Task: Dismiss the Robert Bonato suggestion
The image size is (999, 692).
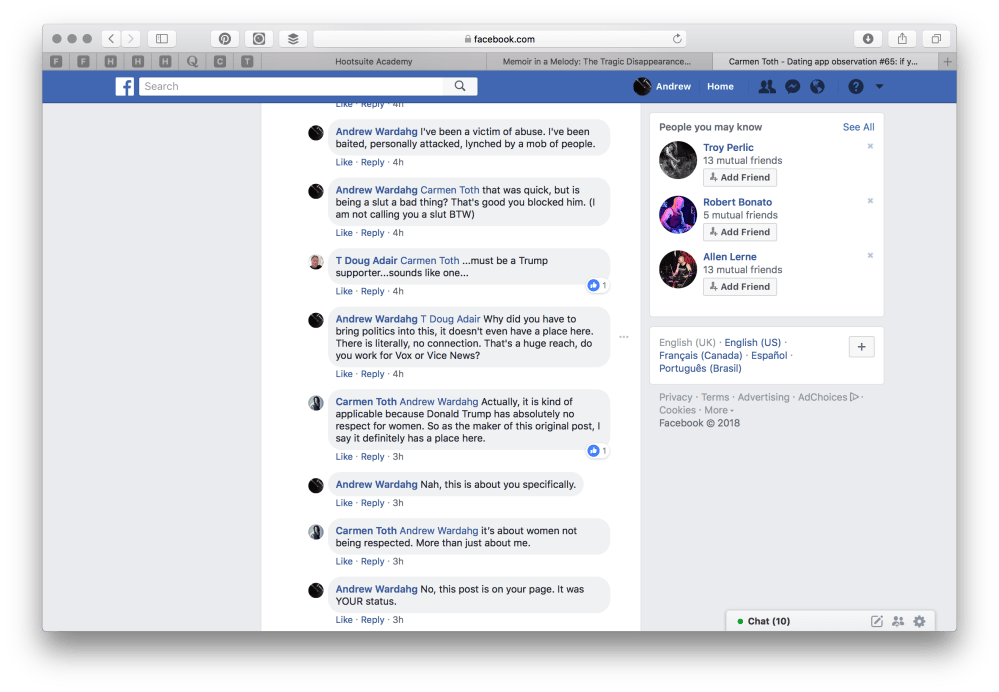Action: click(870, 201)
